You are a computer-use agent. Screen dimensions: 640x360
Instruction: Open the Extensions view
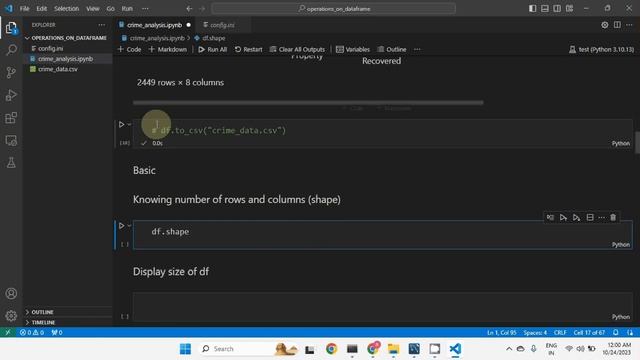click(x=11, y=118)
